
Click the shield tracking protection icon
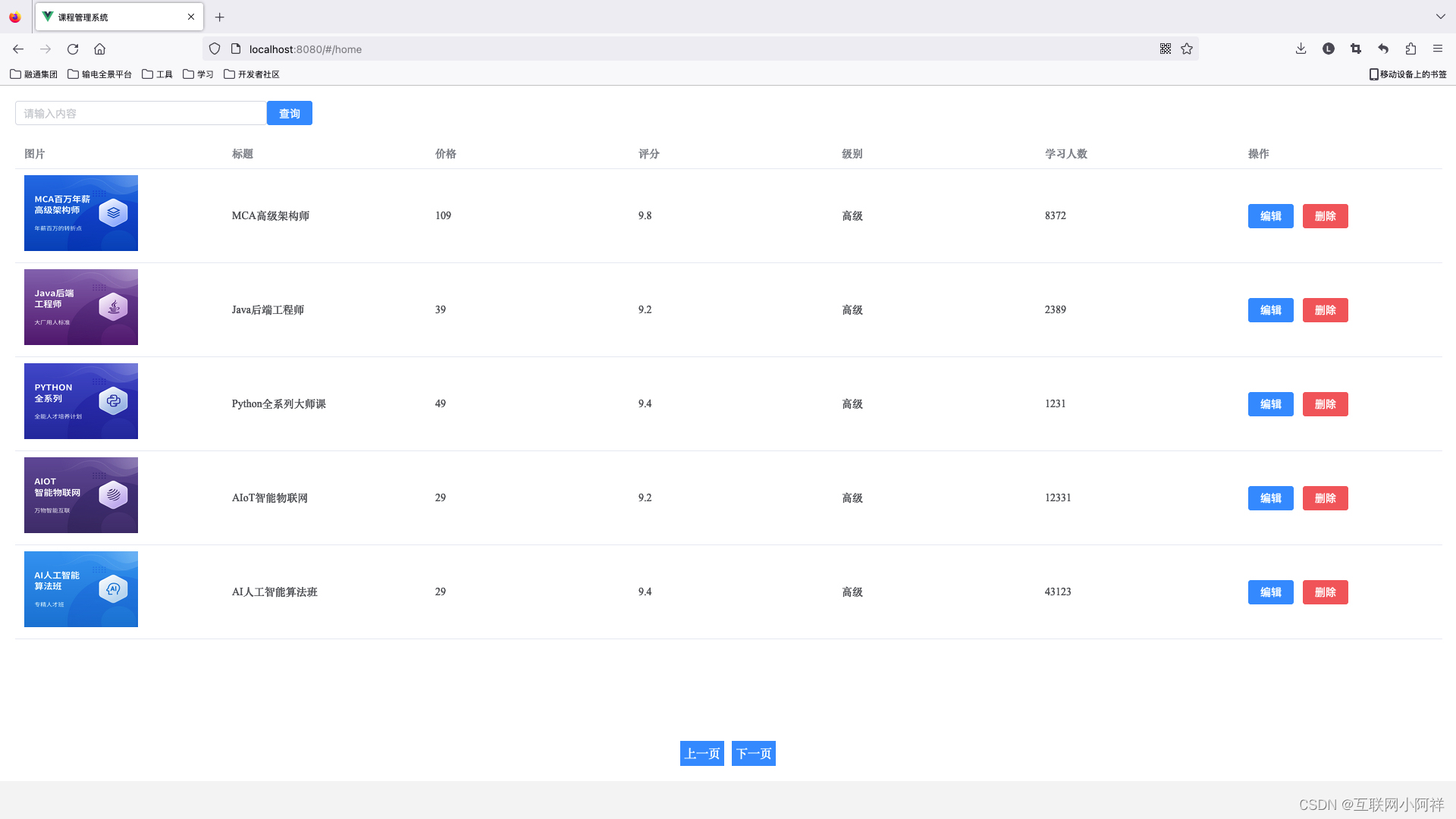tap(215, 49)
